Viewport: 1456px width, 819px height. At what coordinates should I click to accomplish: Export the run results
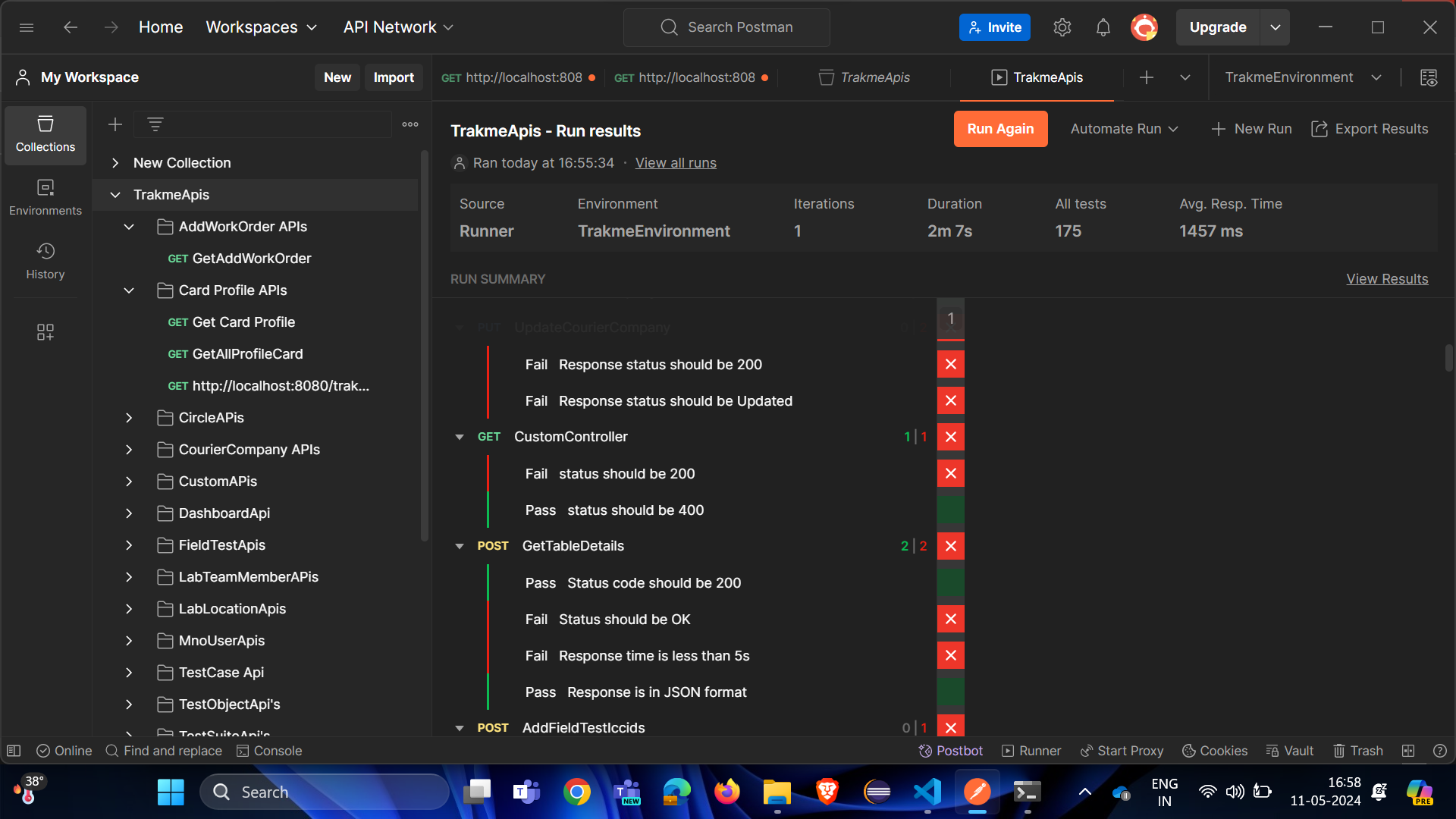[x=1370, y=129]
